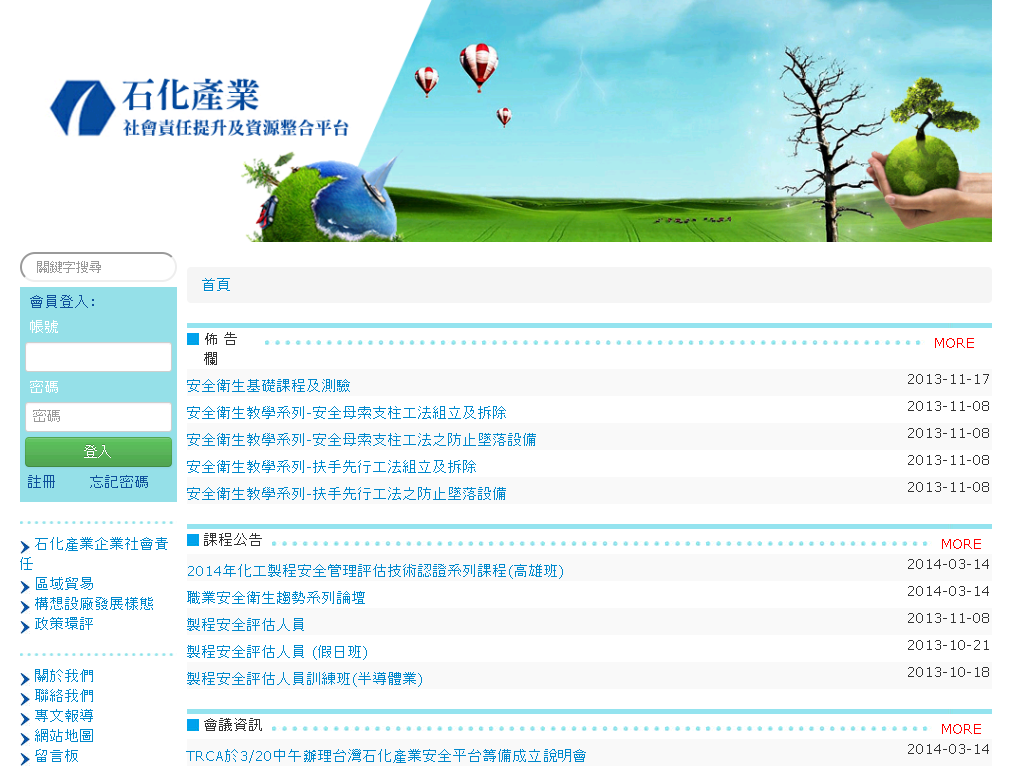
Task: Click the arrow icon beside 網站地圖
Action: click(x=25, y=739)
